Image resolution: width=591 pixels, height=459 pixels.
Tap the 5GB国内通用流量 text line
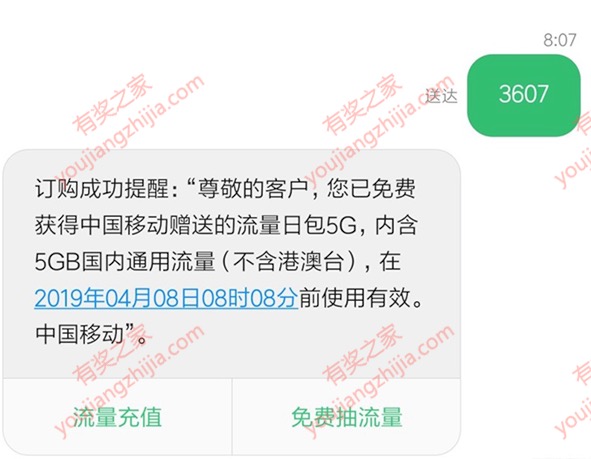(125, 262)
